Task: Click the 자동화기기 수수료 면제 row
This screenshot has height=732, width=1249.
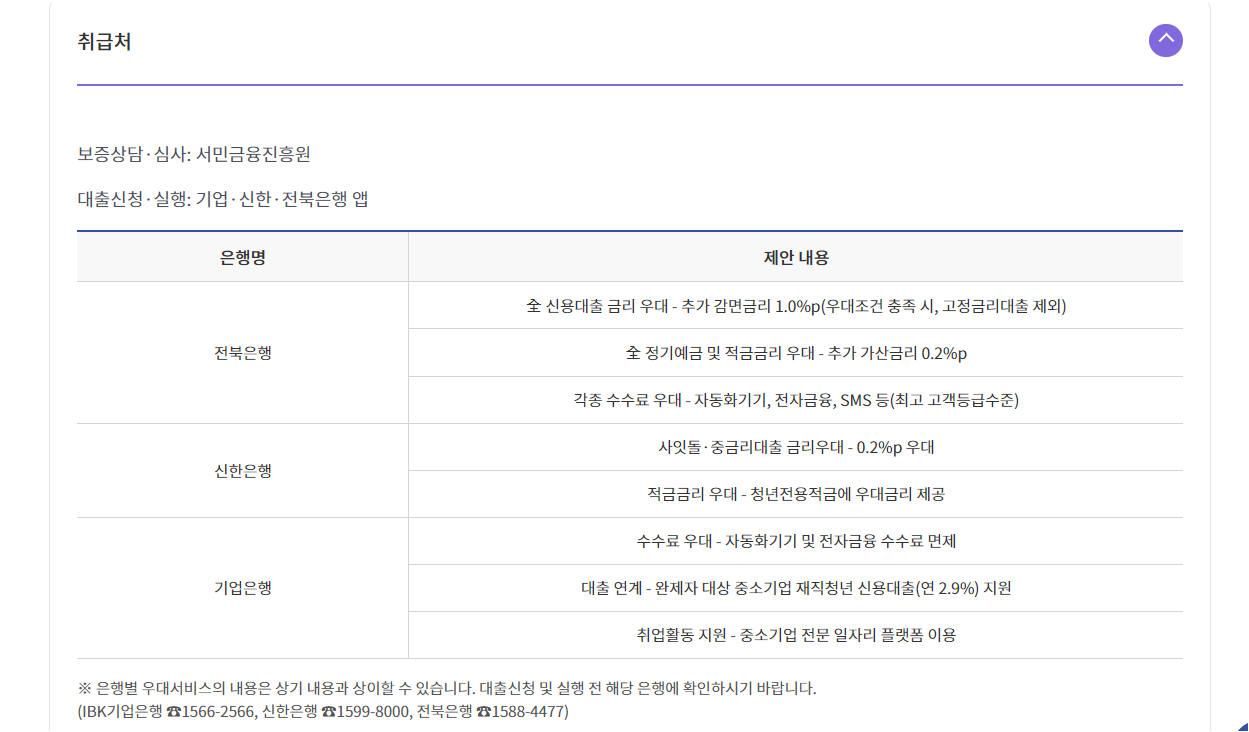Action: (x=795, y=541)
